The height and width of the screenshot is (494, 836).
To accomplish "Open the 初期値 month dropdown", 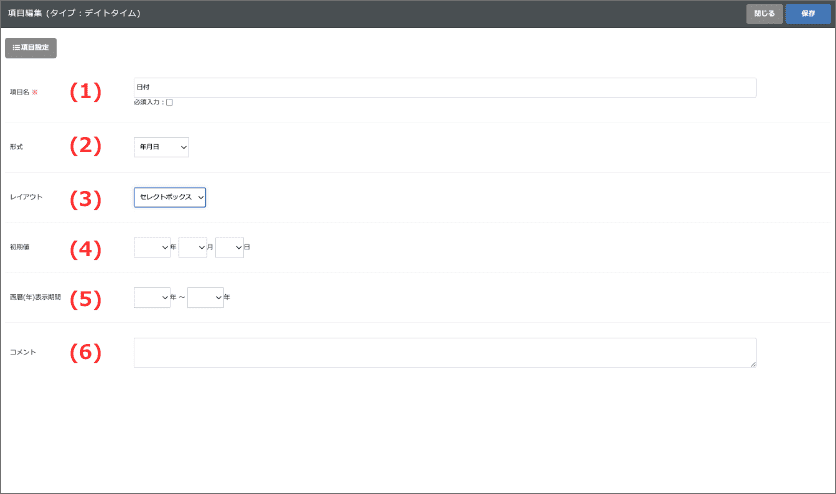I will pos(192,247).
